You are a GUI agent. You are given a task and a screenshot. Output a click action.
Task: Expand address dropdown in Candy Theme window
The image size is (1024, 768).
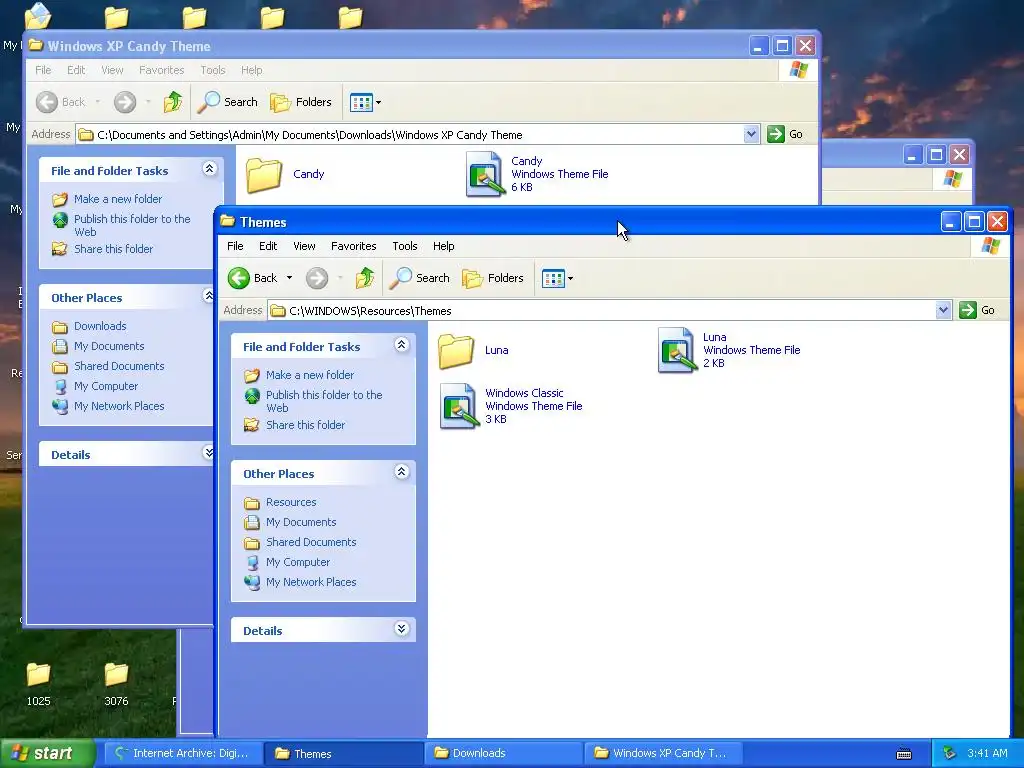[751, 135]
